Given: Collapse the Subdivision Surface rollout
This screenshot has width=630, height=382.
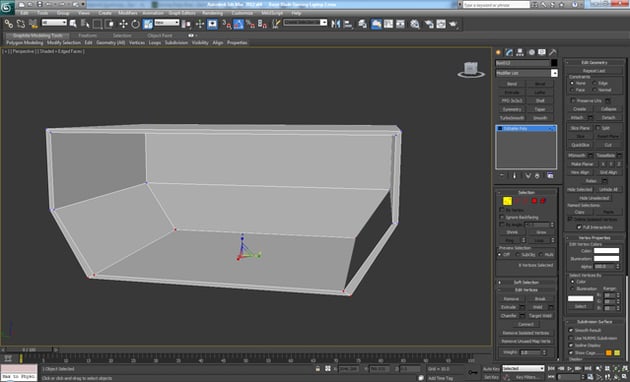Looking at the screenshot, I should 594,322.
